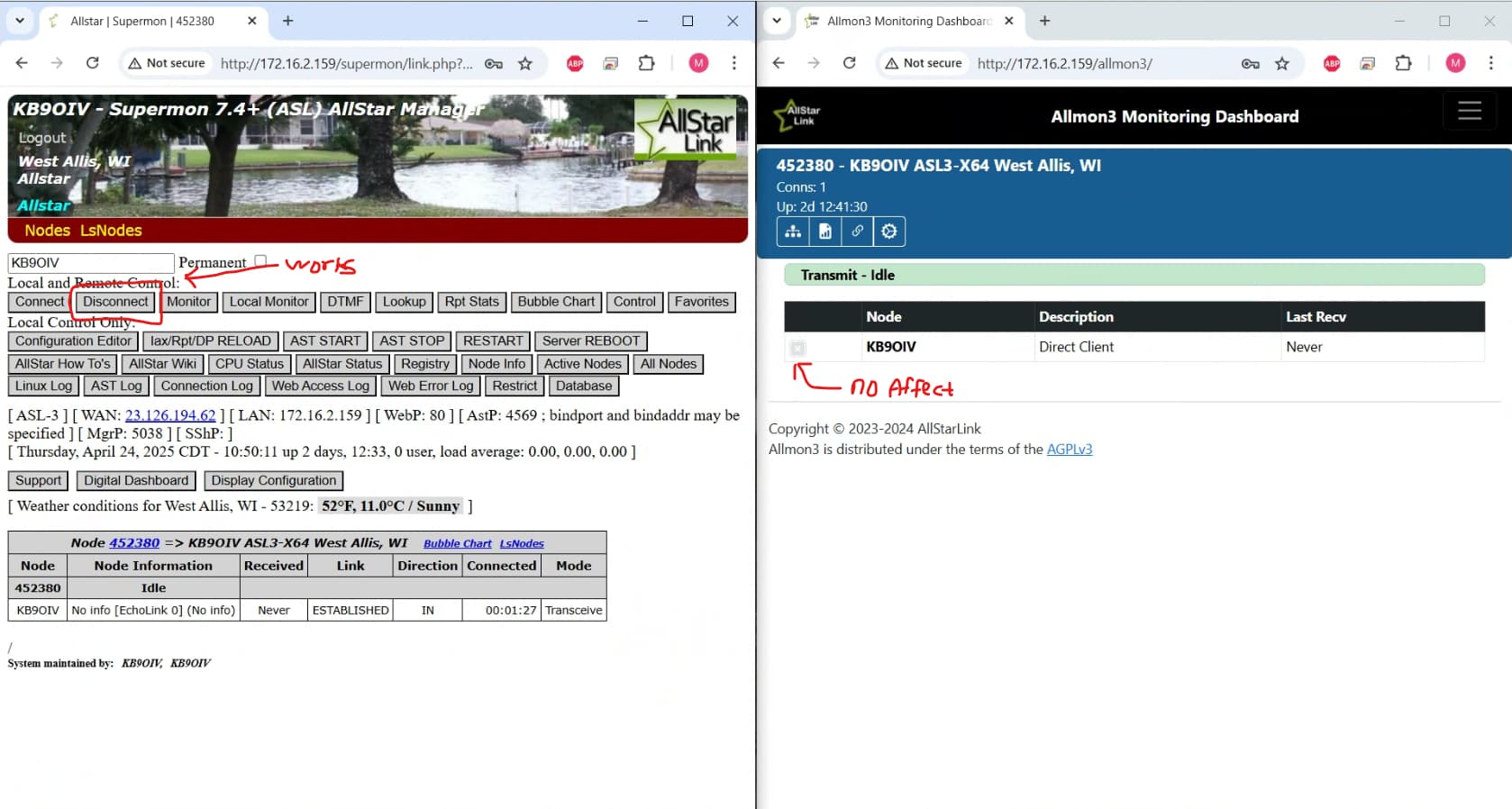Open Chrome three-dot menu in Supermon window
The height and width of the screenshot is (809, 1512).
click(x=733, y=63)
